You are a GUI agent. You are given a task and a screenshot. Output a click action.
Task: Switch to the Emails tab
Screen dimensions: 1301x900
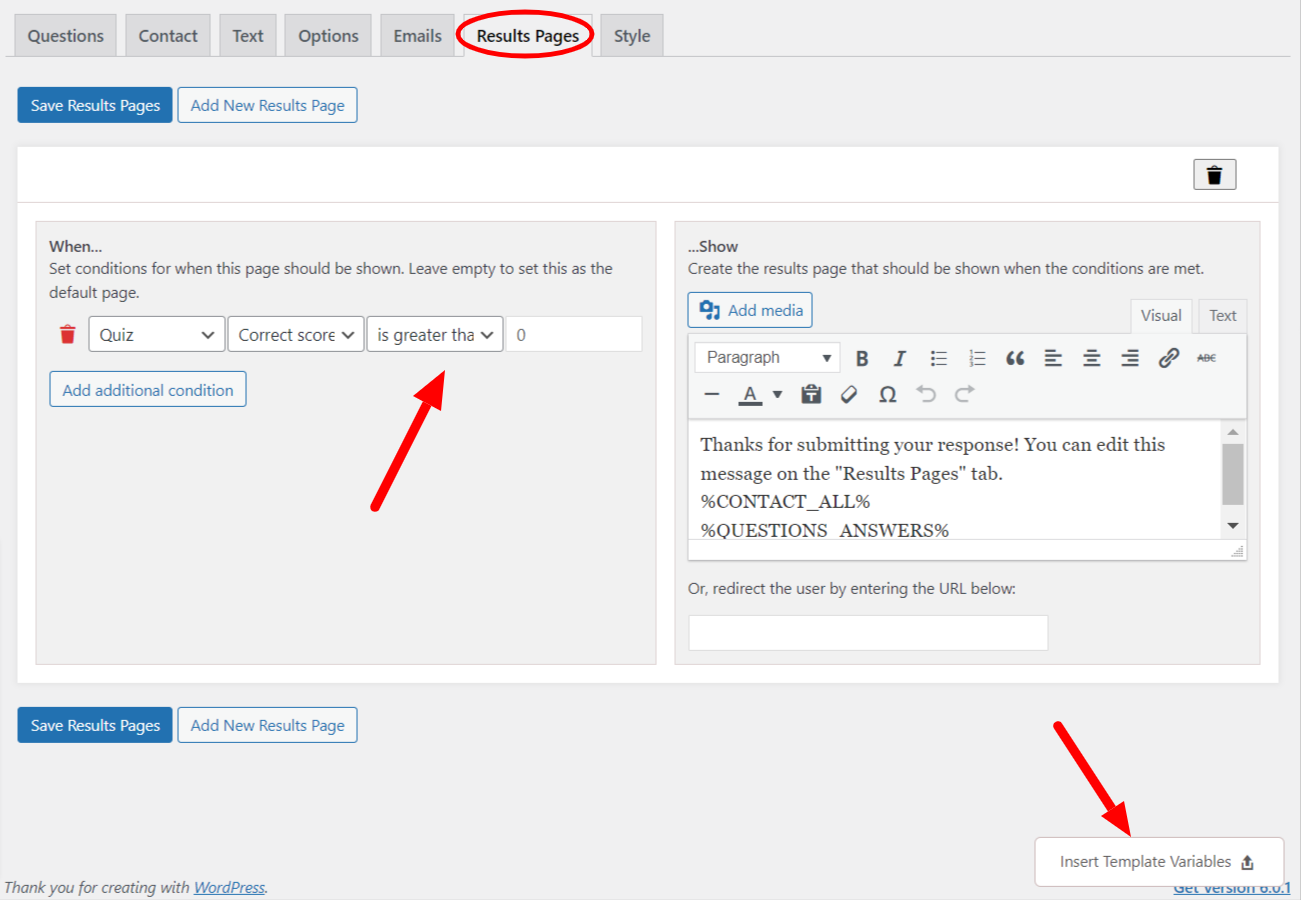(x=416, y=35)
